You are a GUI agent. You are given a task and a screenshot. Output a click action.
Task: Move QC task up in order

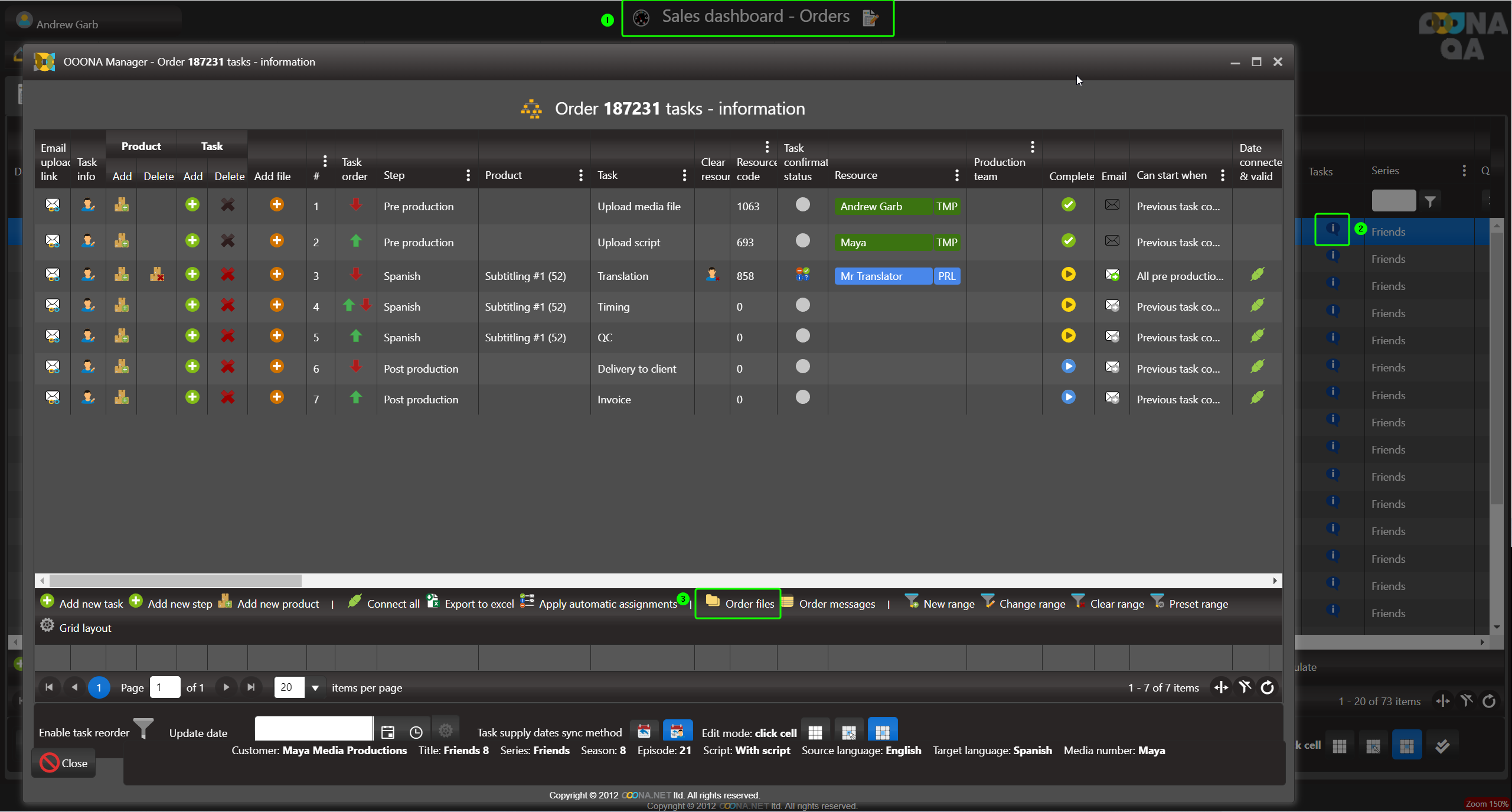click(x=355, y=336)
